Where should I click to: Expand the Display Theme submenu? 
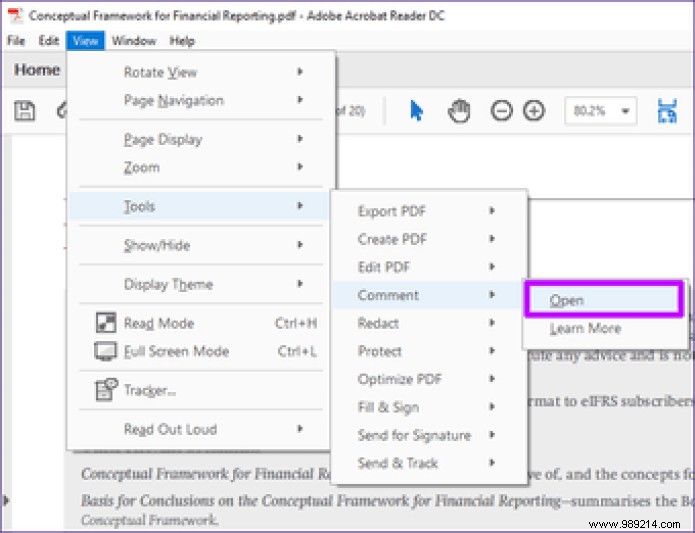[198, 284]
